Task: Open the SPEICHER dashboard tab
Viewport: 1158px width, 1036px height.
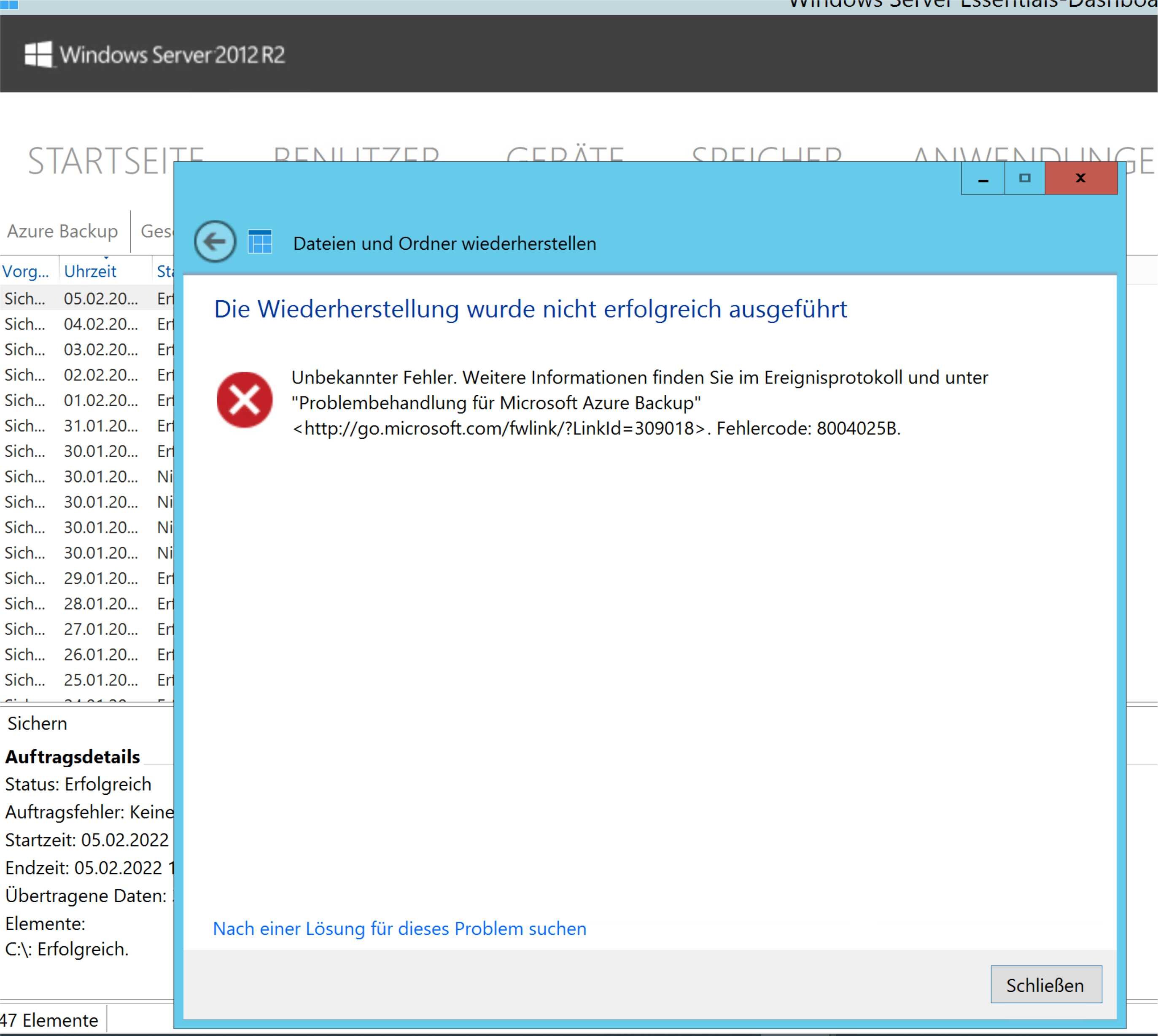Action: (767, 155)
